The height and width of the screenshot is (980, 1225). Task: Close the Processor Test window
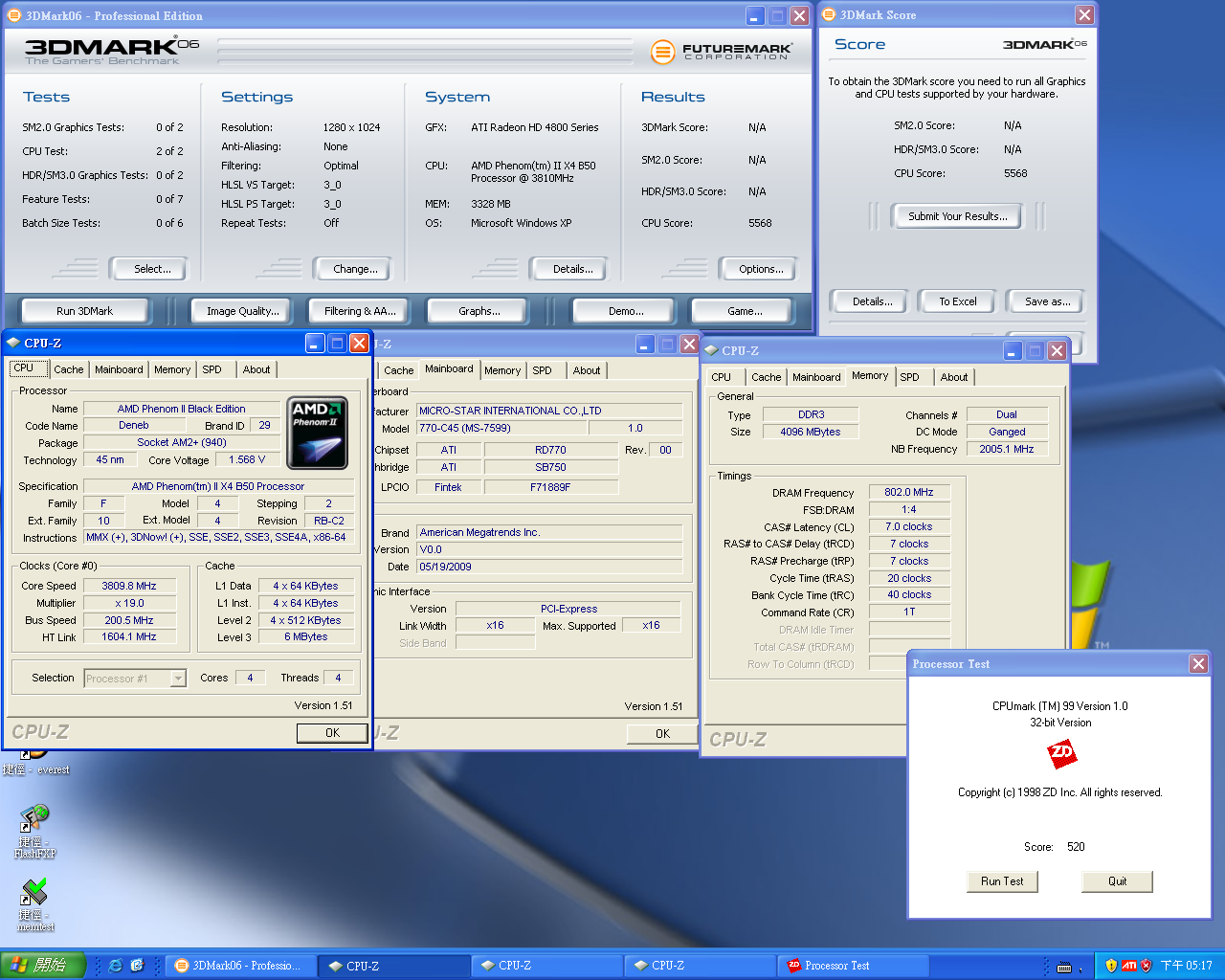tap(1198, 663)
